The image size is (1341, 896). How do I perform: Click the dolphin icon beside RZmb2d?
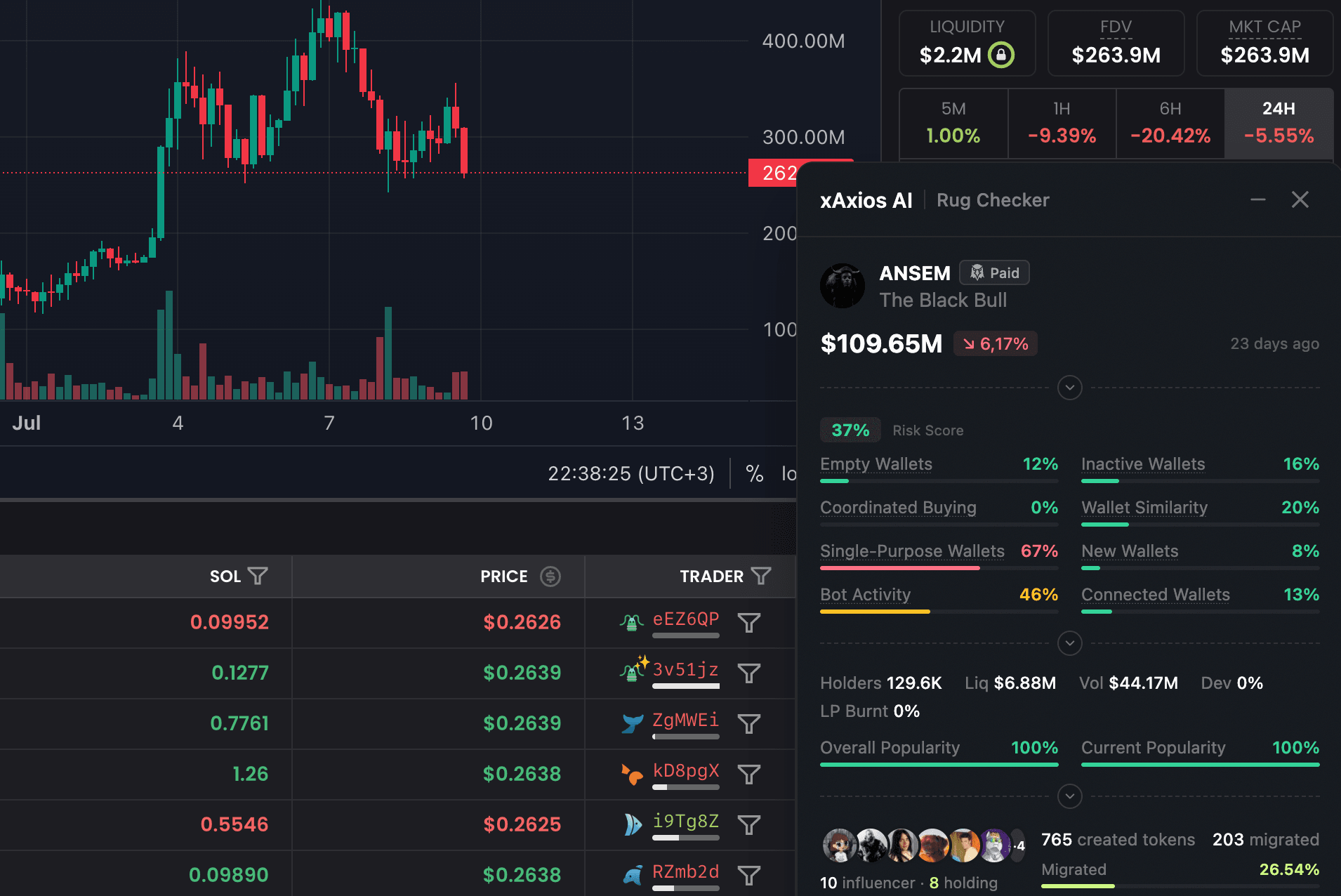coord(633,876)
